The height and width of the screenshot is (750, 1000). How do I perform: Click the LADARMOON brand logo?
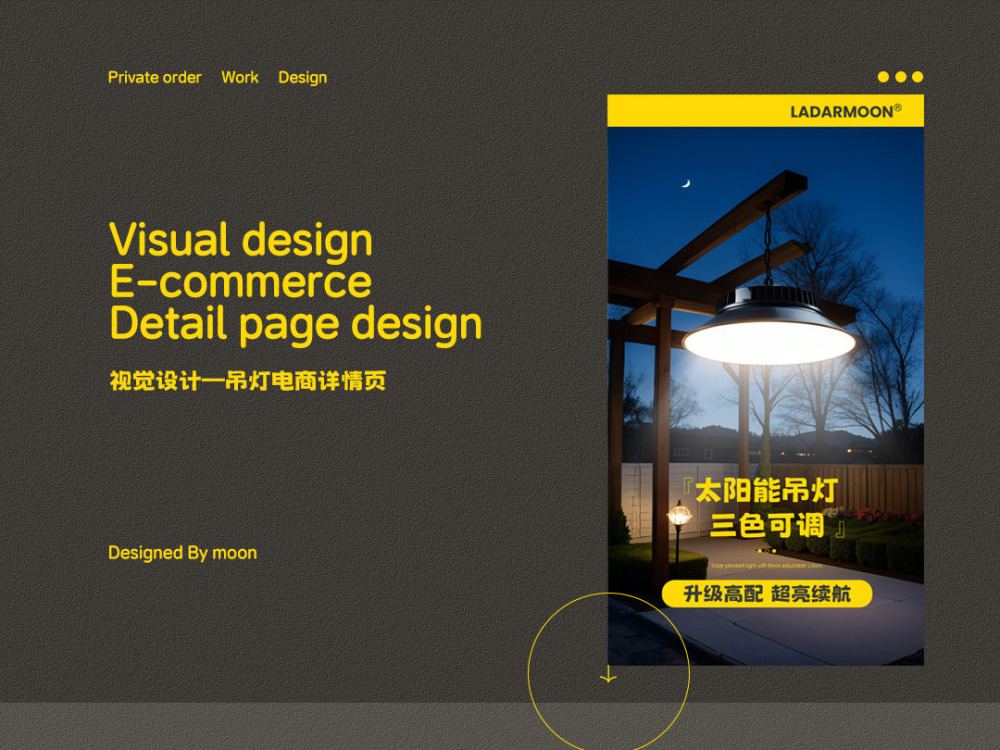click(x=846, y=112)
